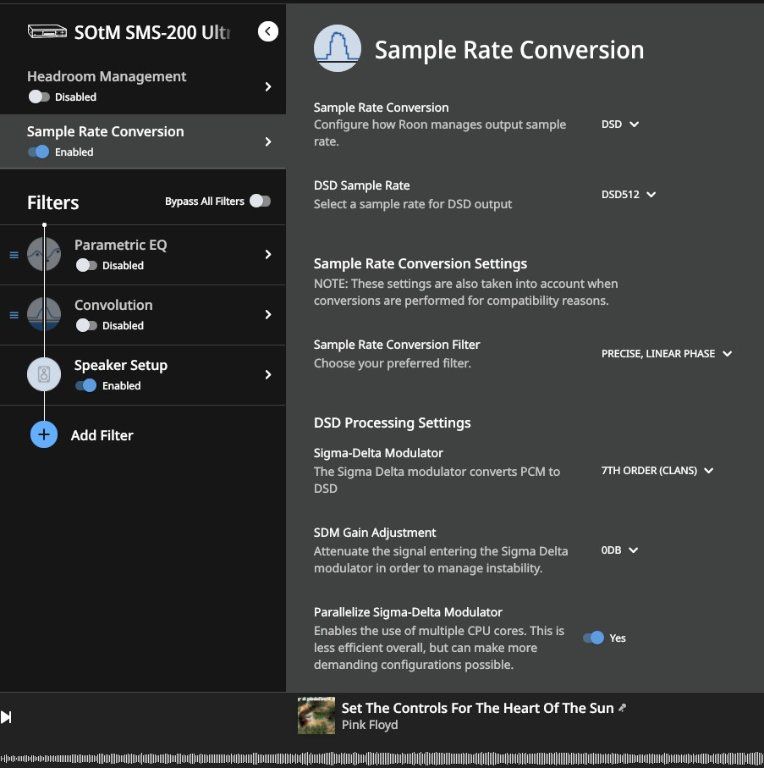Turn off Parallelize Sigma-Delta Modulator toggle
764x768 pixels.
[594, 638]
